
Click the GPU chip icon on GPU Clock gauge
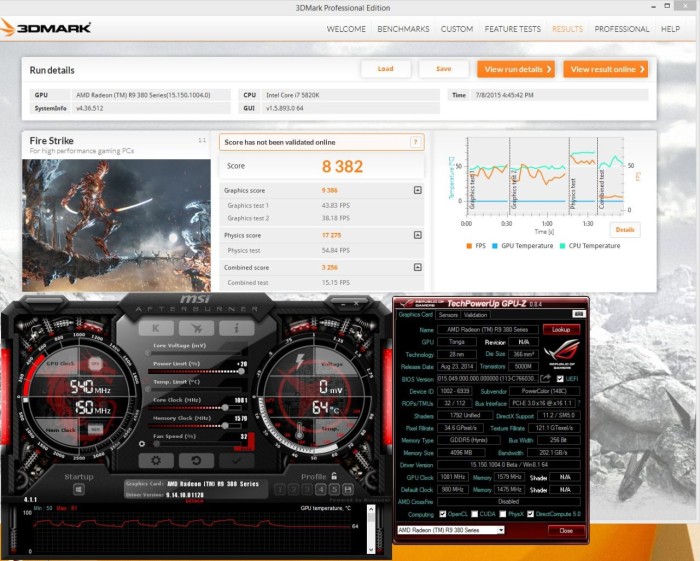[x=95, y=364]
